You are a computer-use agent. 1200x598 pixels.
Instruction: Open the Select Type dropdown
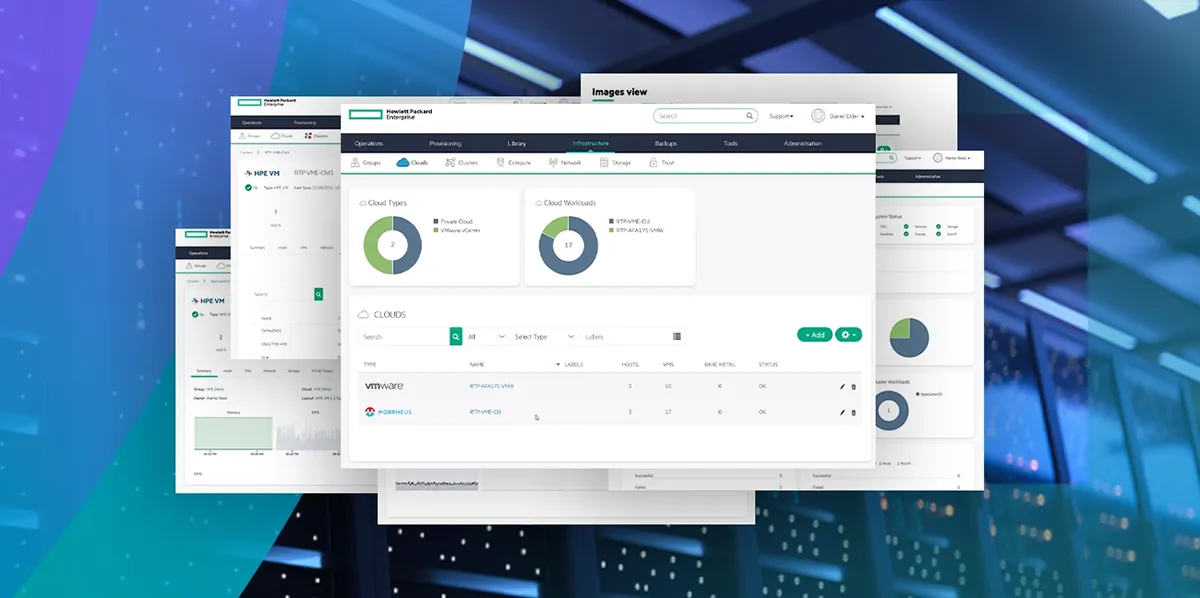pos(544,337)
